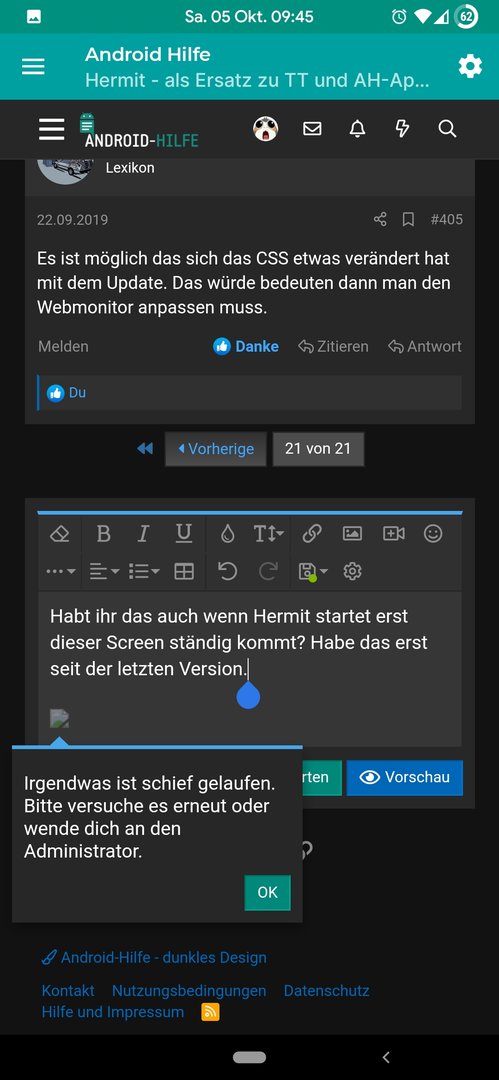Open the notifications bell icon

(x=357, y=129)
